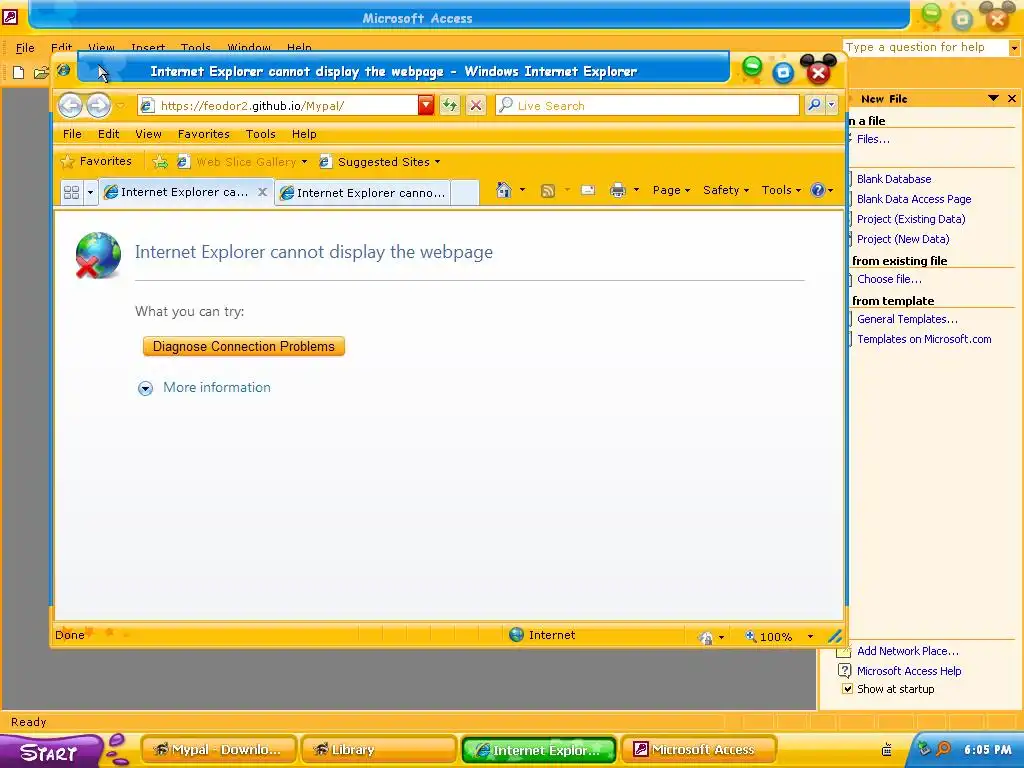Run Live Search with the magnifier button
This screenshot has height=768, width=1024.
tap(814, 104)
